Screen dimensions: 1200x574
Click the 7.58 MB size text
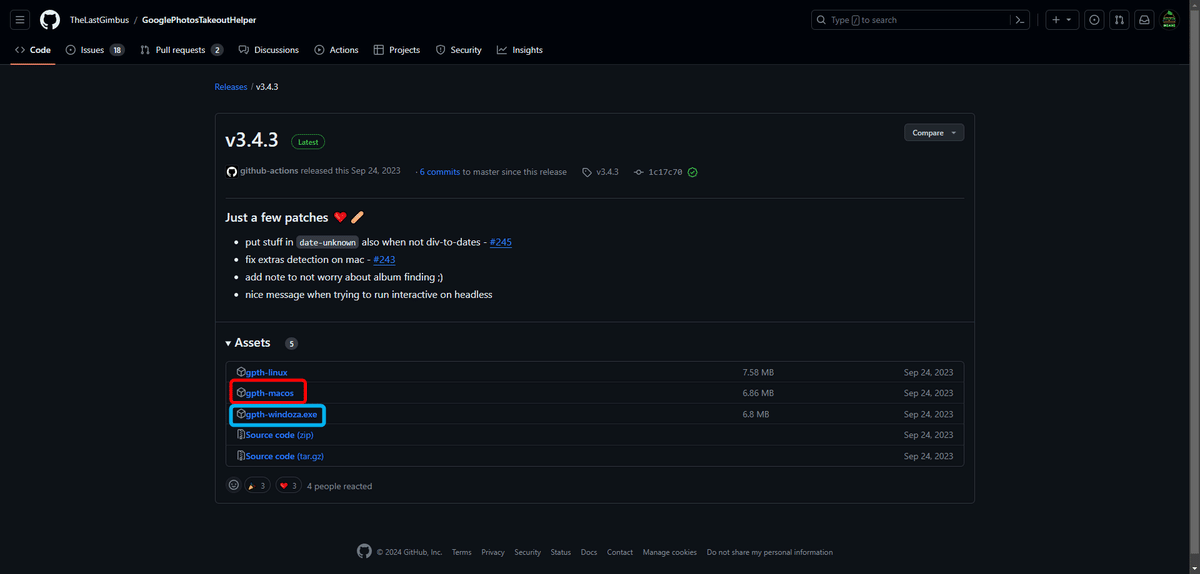[758, 372]
